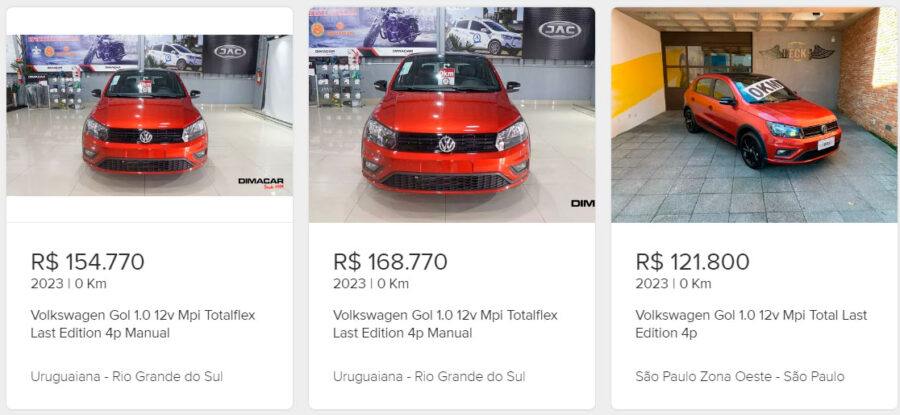
Task: Open the R$ 154.770 Gol listing photo
Action: 149,115
